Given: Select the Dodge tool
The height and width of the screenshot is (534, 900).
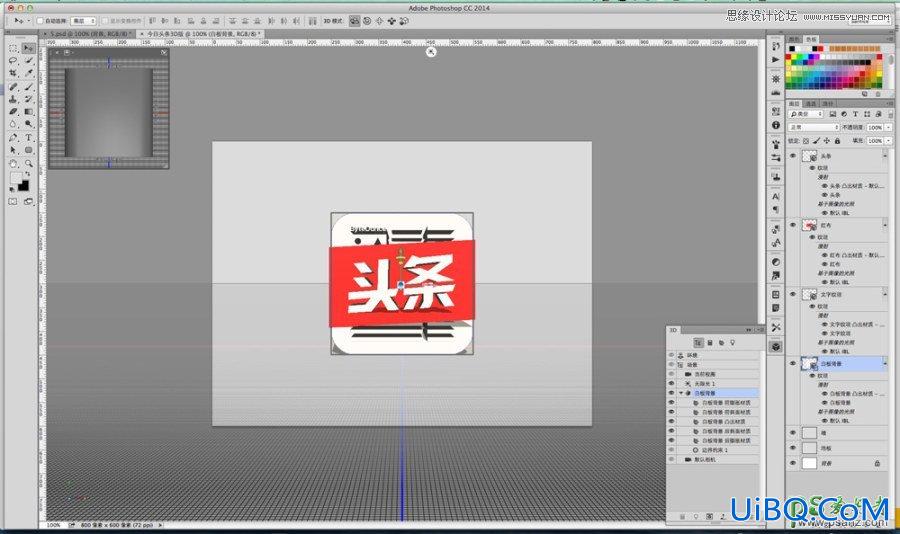Looking at the screenshot, I should pyautogui.click(x=28, y=124).
